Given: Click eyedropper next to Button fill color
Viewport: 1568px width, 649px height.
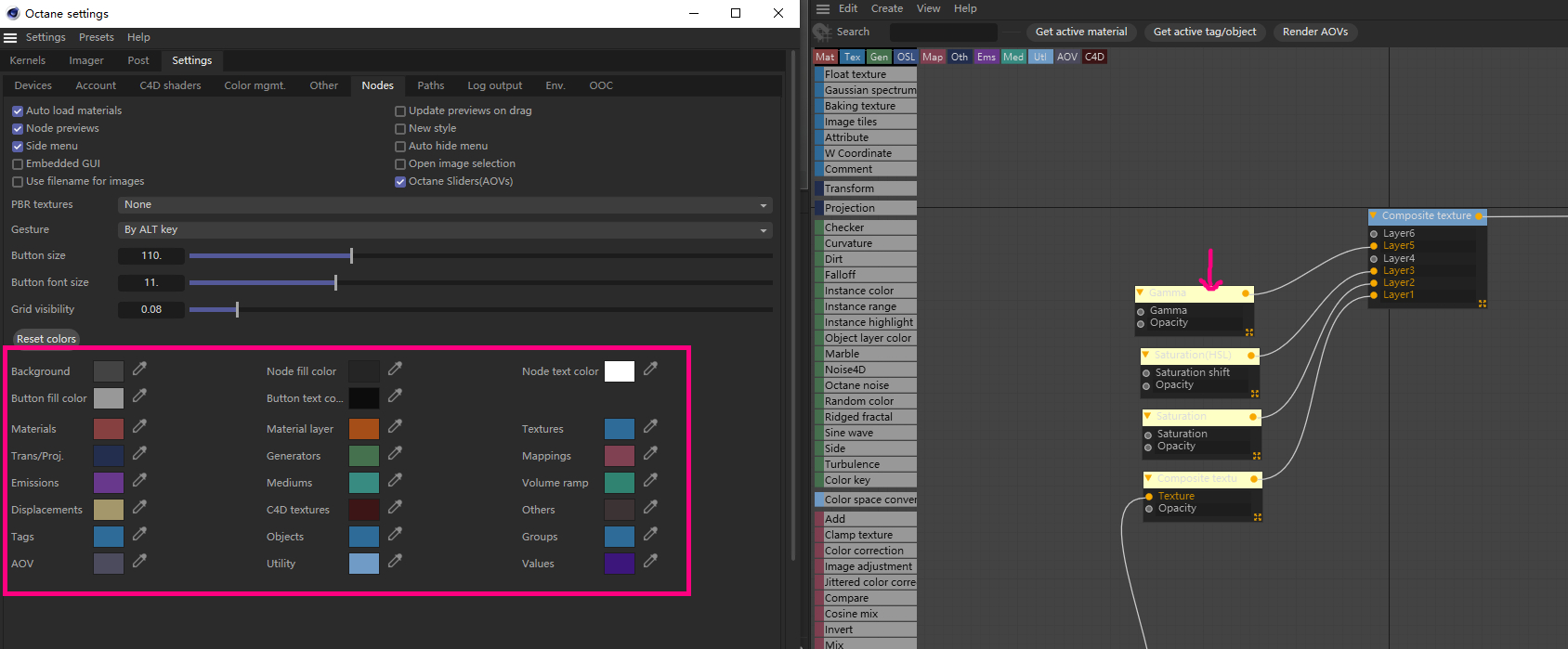Looking at the screenshot, I should click(x=139, y=396).
